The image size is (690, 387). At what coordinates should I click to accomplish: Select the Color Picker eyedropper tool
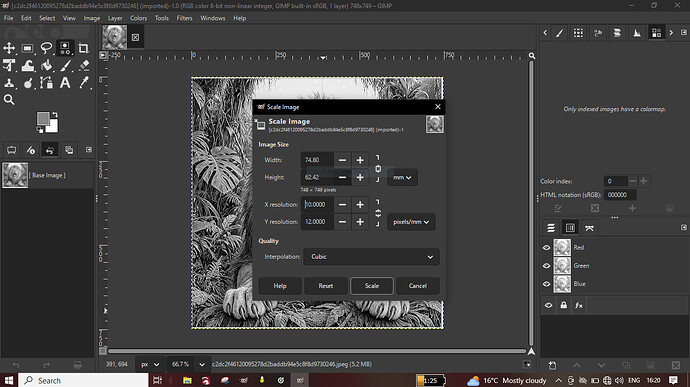tap(84, 83)
